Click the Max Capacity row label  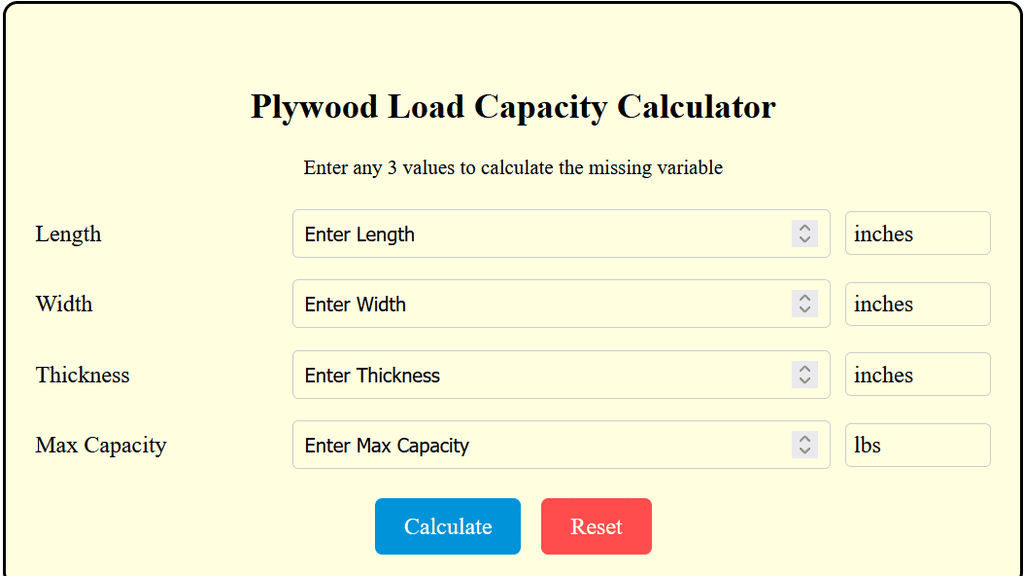100,445
